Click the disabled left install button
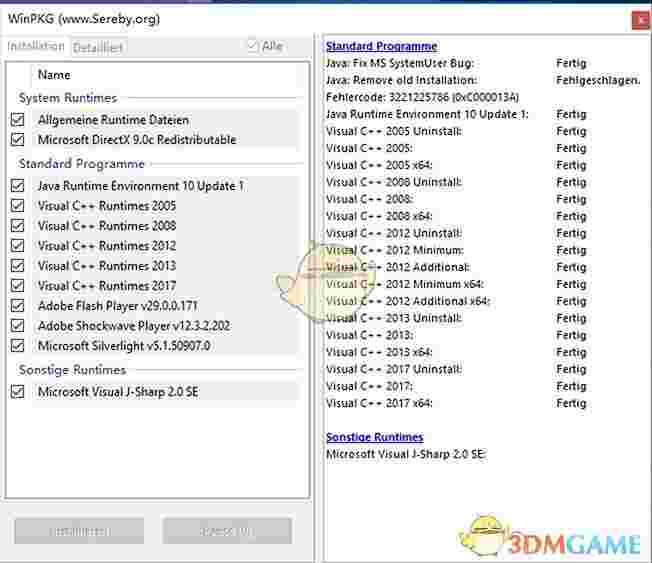Image resolution: width=652 pixels, height=563 pixels. coord(79,531)
